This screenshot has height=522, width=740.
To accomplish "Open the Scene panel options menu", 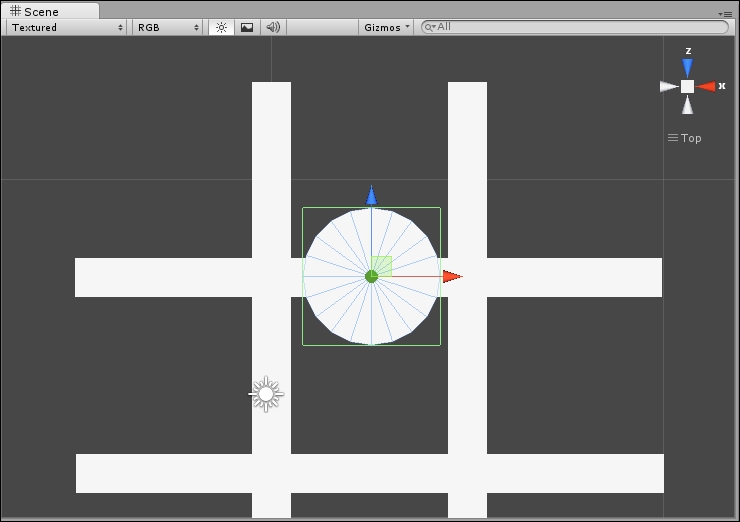I will tap(725, 14).
